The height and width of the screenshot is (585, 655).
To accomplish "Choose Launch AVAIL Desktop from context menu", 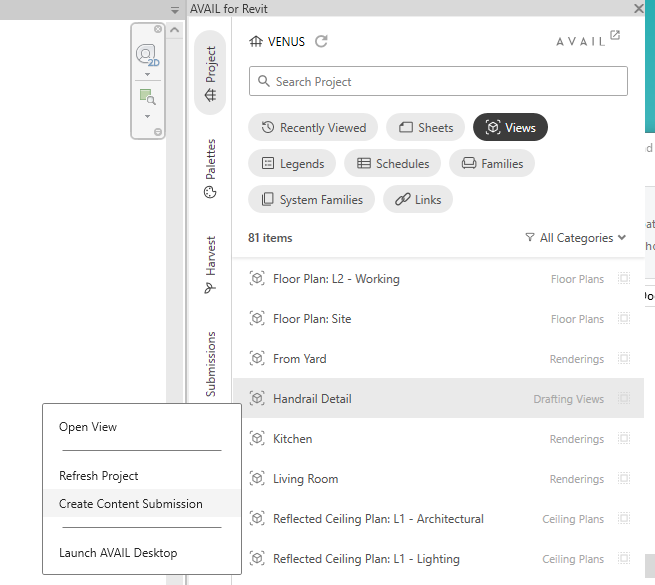I will coord(142,553).
